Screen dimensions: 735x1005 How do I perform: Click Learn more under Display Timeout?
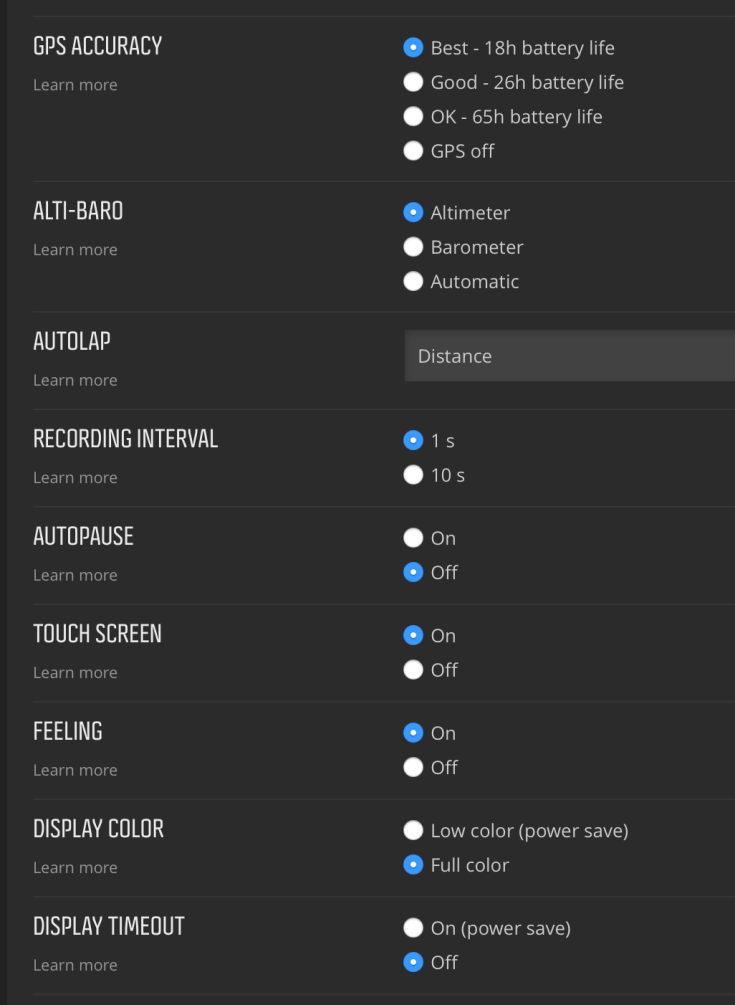(75, 965)
